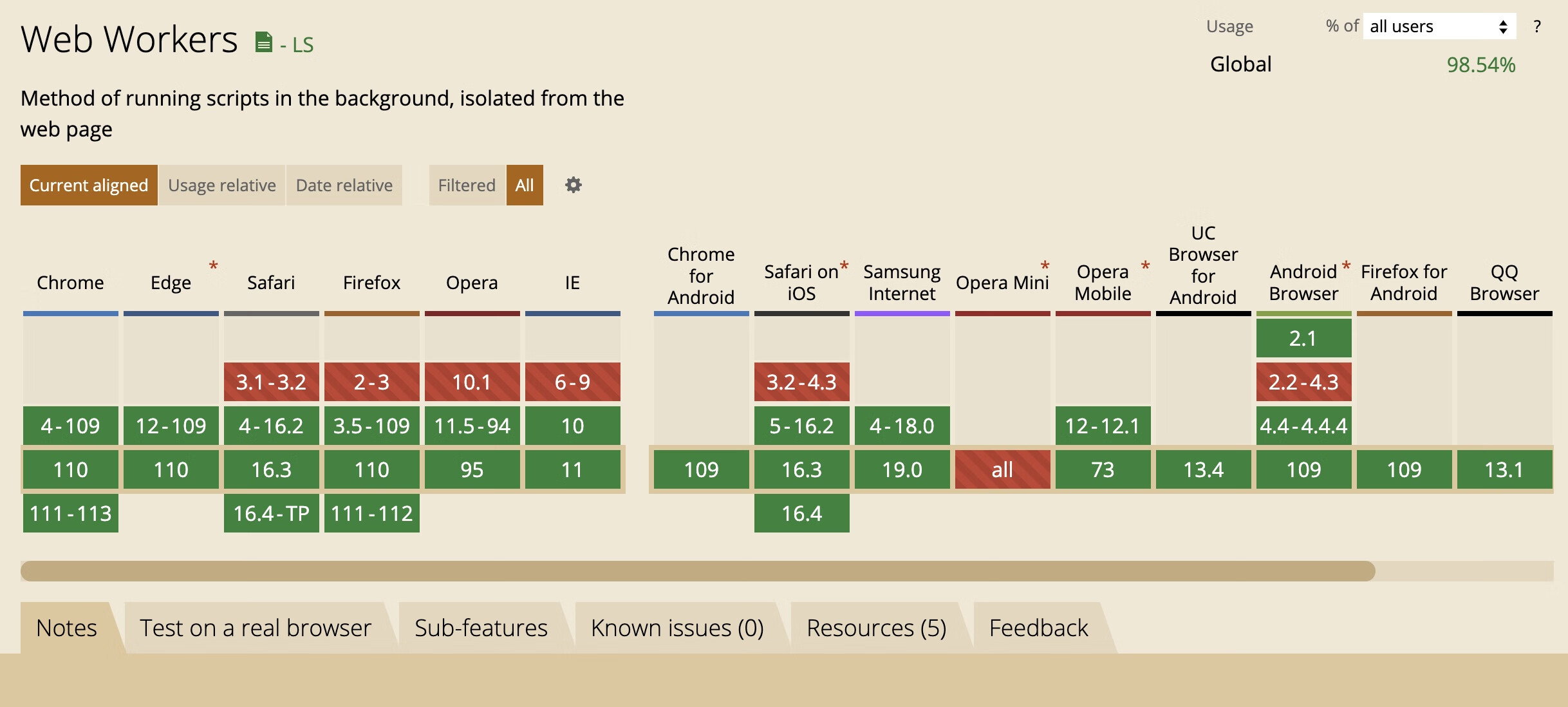Switch to Usage relative view
The height and width of the screenshot is (707, 1568).
[x=222, y=185]
